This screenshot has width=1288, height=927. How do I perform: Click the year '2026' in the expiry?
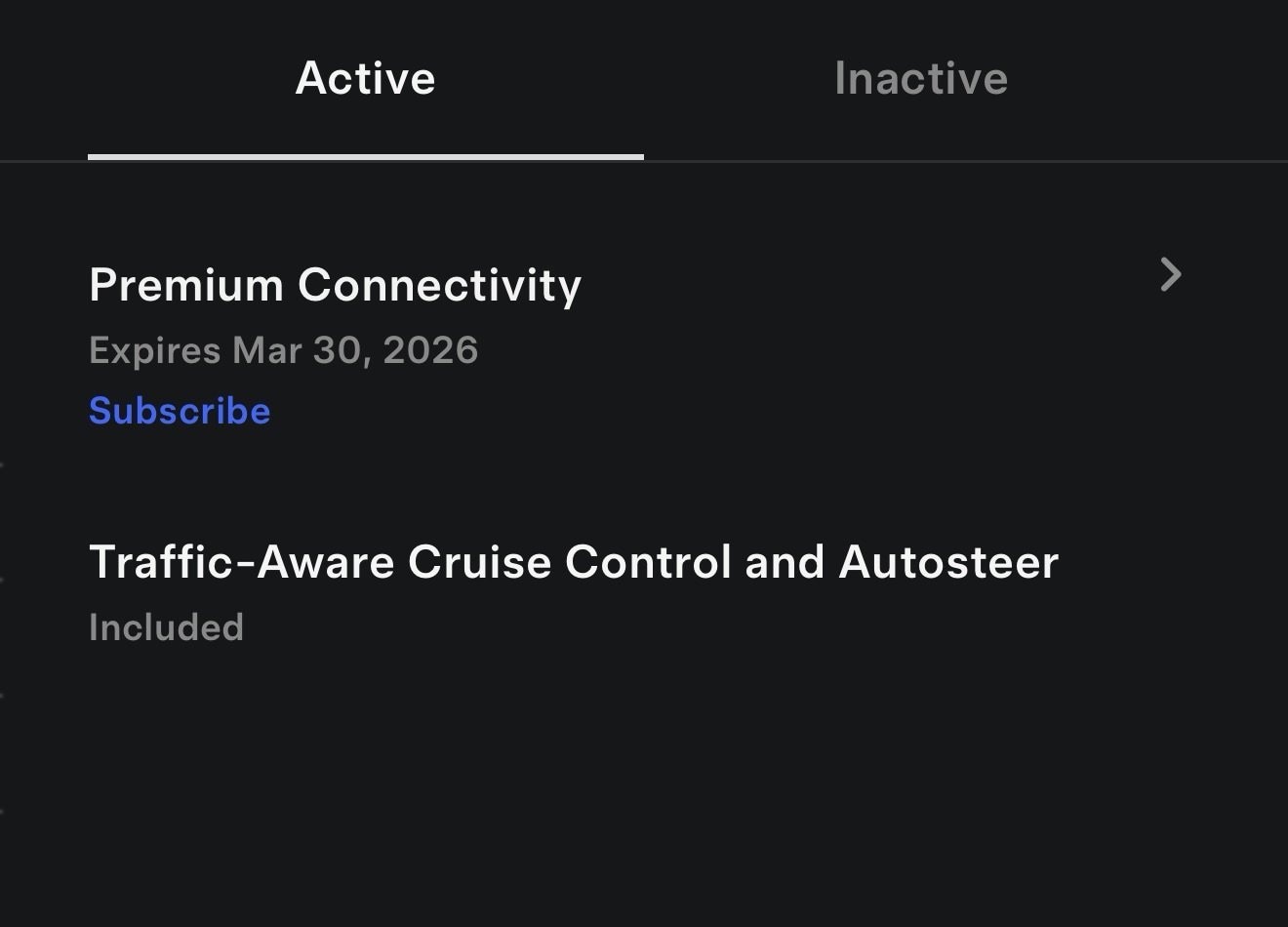click(430, 350)
